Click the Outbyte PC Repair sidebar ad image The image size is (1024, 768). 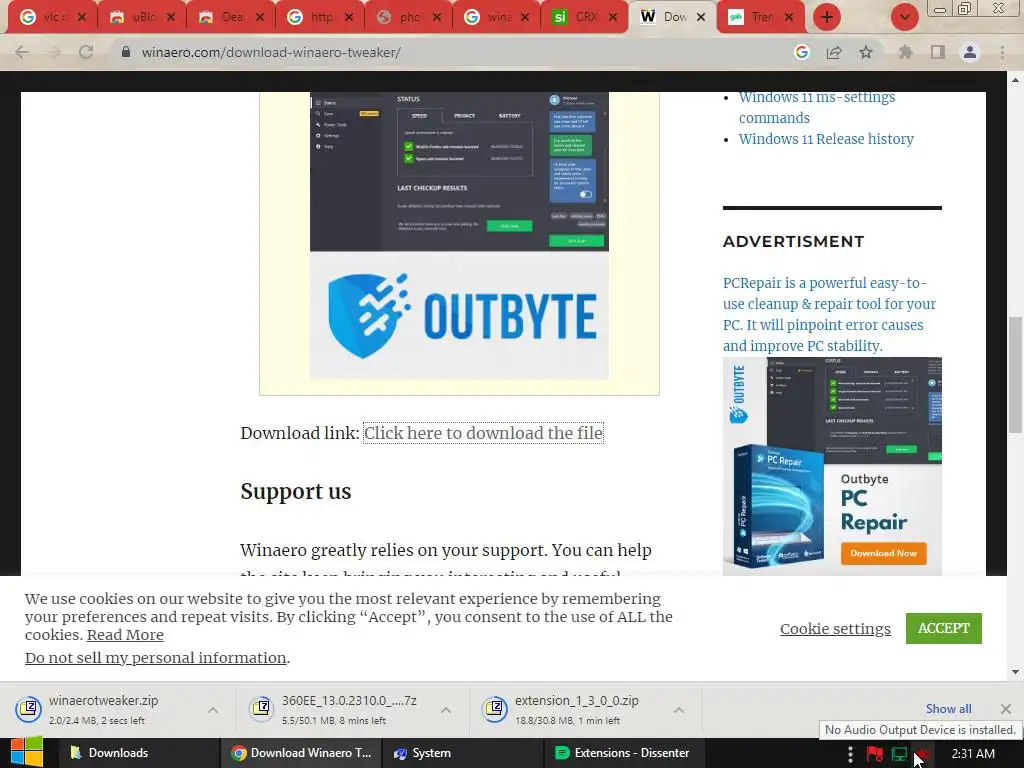832,466
